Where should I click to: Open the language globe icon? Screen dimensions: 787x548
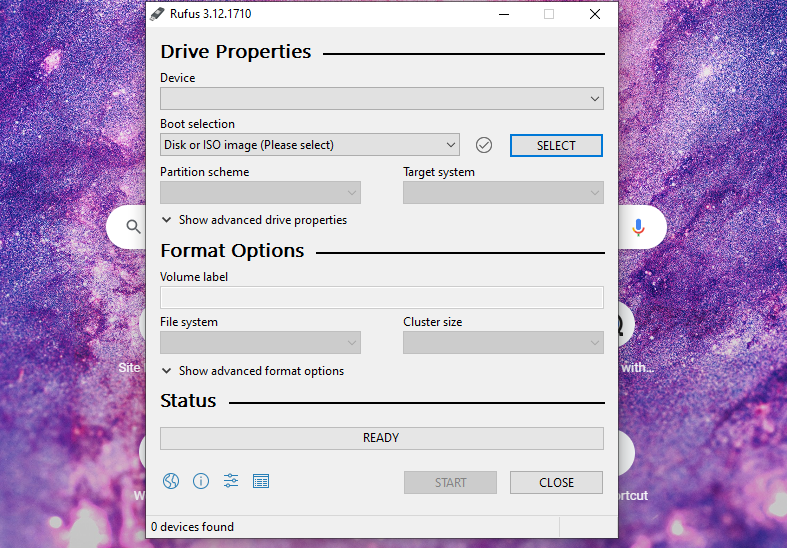coord(171,481)
